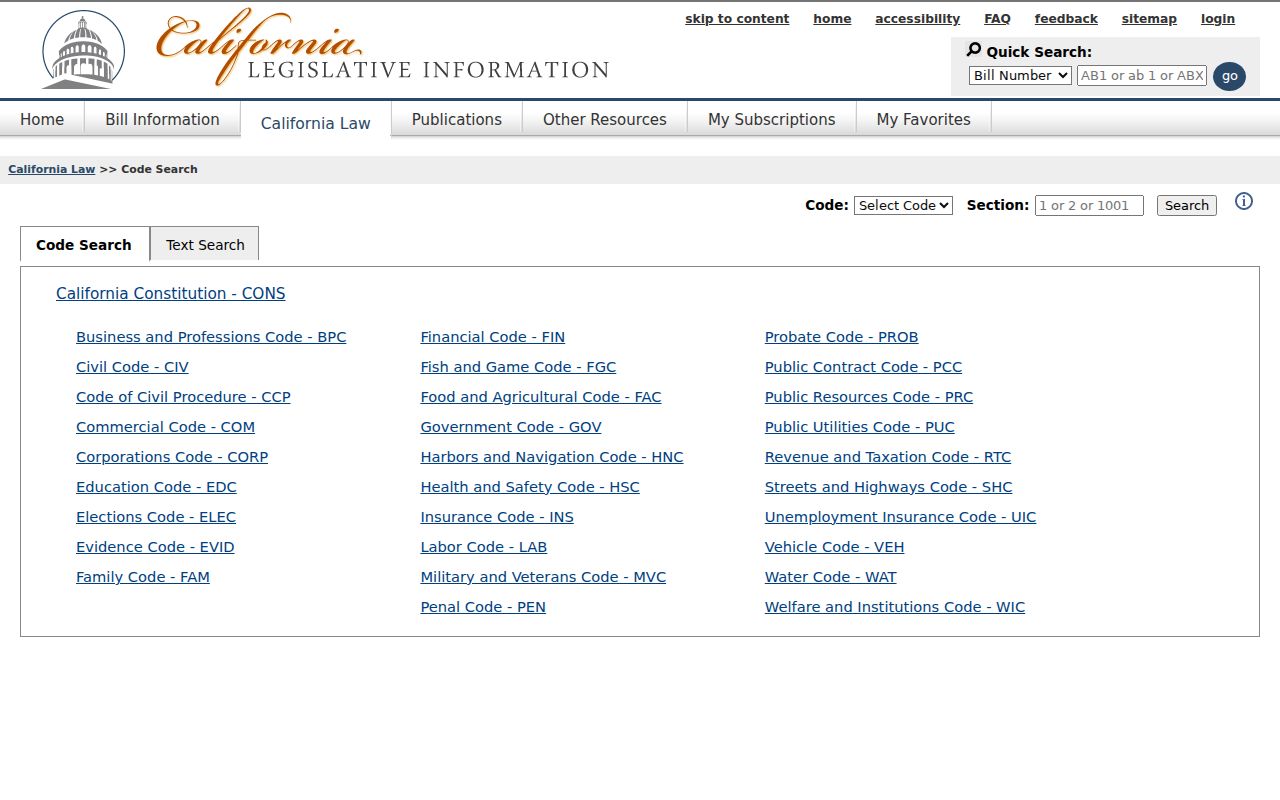Open the Civil Code - CIV link
This screenshot has width=1280, height=800.
[x=132, y=367]
